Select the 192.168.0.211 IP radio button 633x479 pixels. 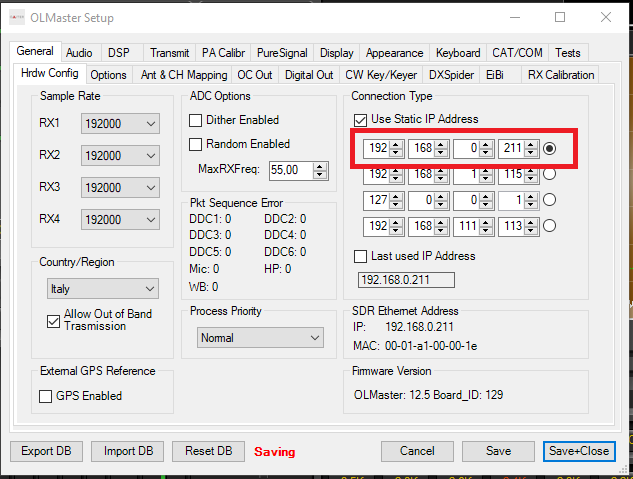click(x=549, y=149)
